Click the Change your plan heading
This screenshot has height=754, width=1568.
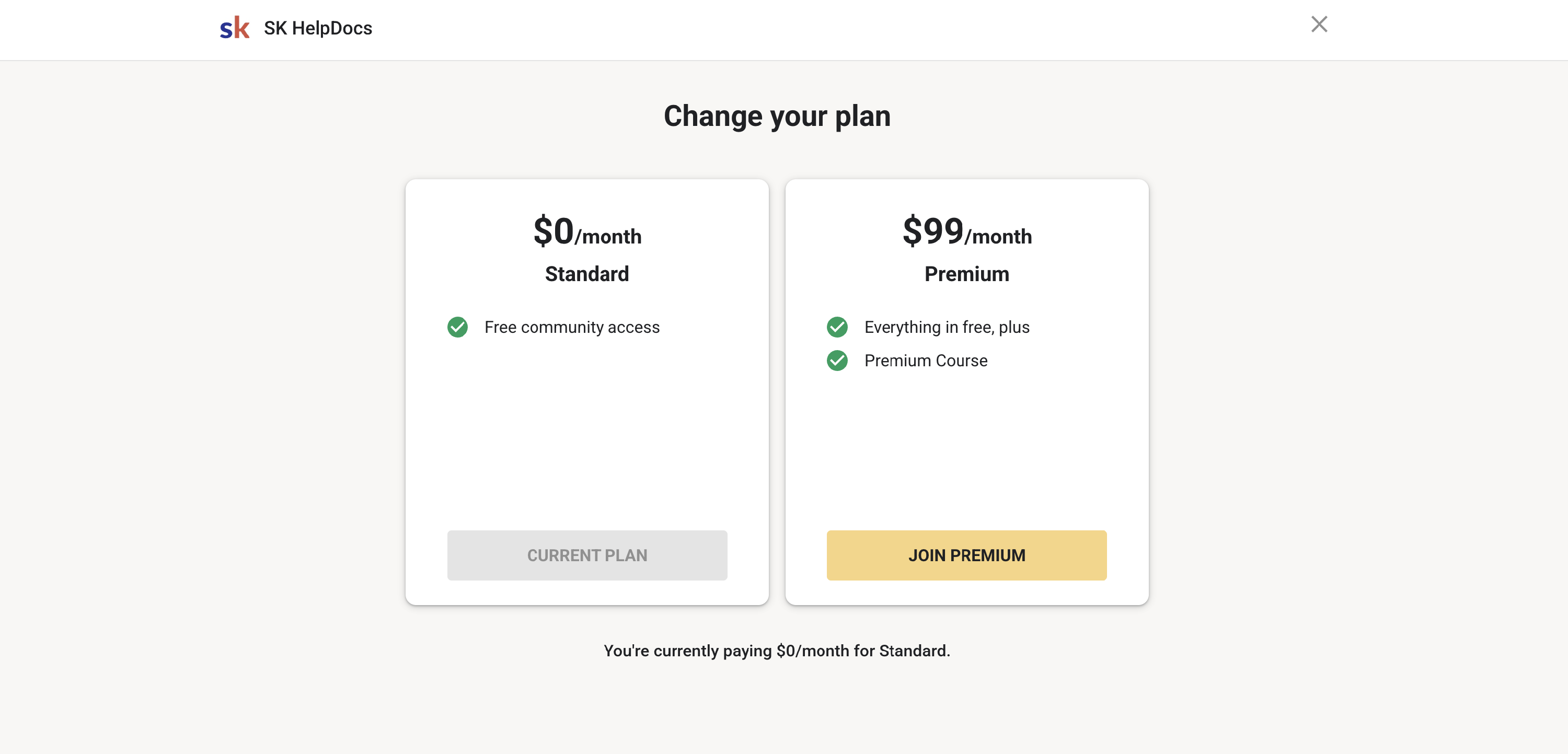click(777, 115)
